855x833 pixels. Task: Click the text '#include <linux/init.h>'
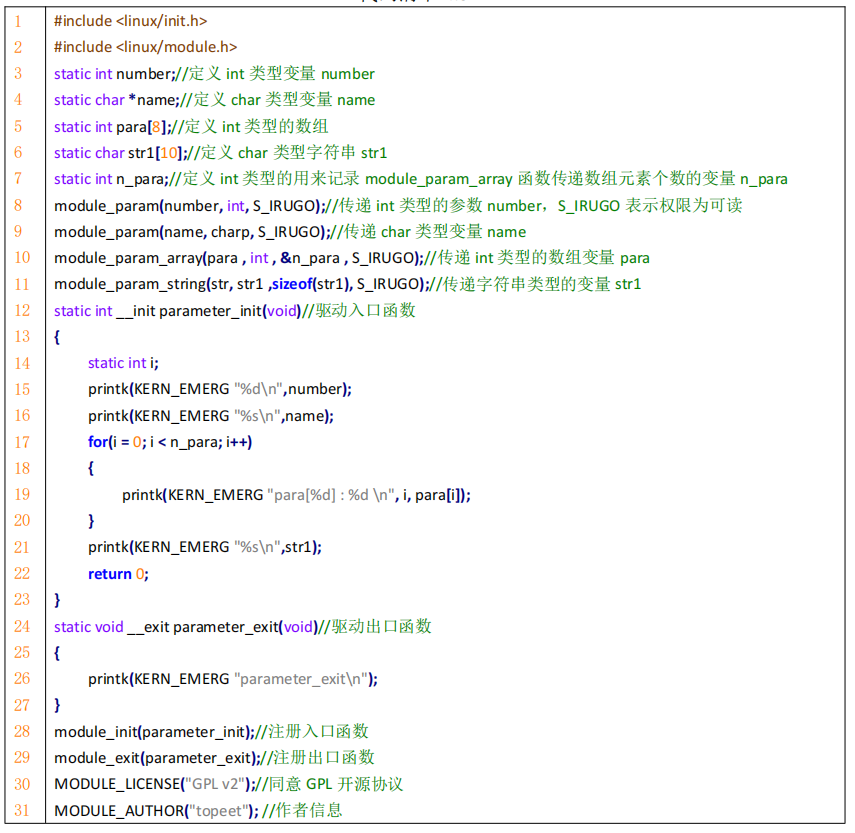pos(130,21)
